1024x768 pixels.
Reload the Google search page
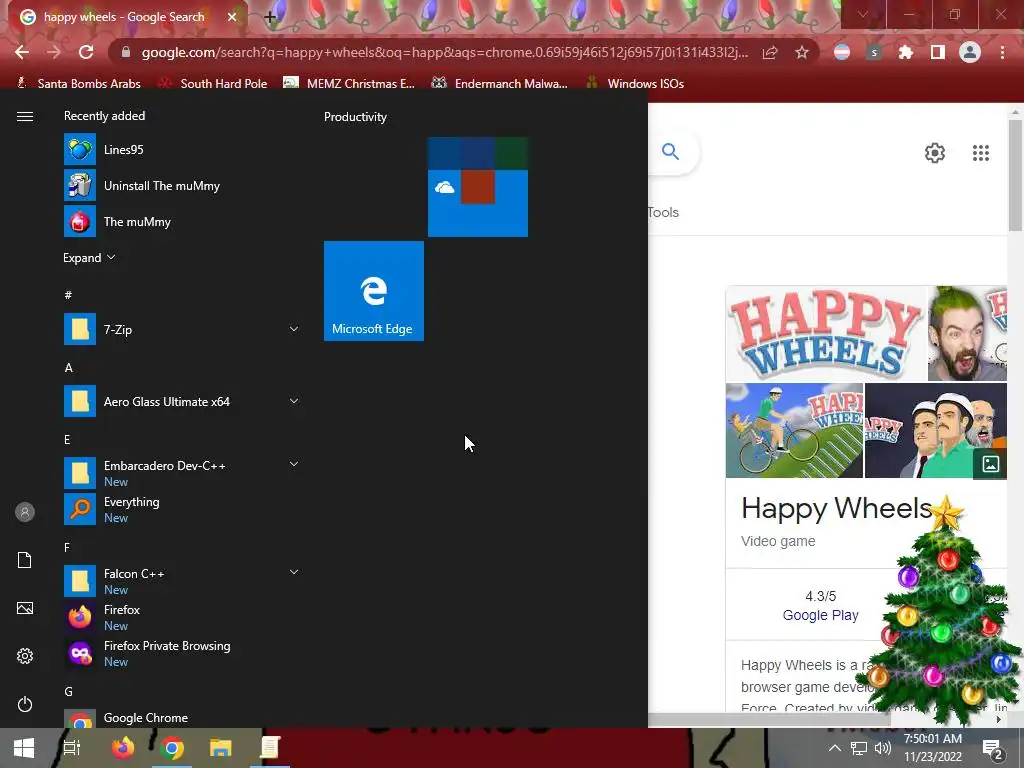(x=86, y=52)
